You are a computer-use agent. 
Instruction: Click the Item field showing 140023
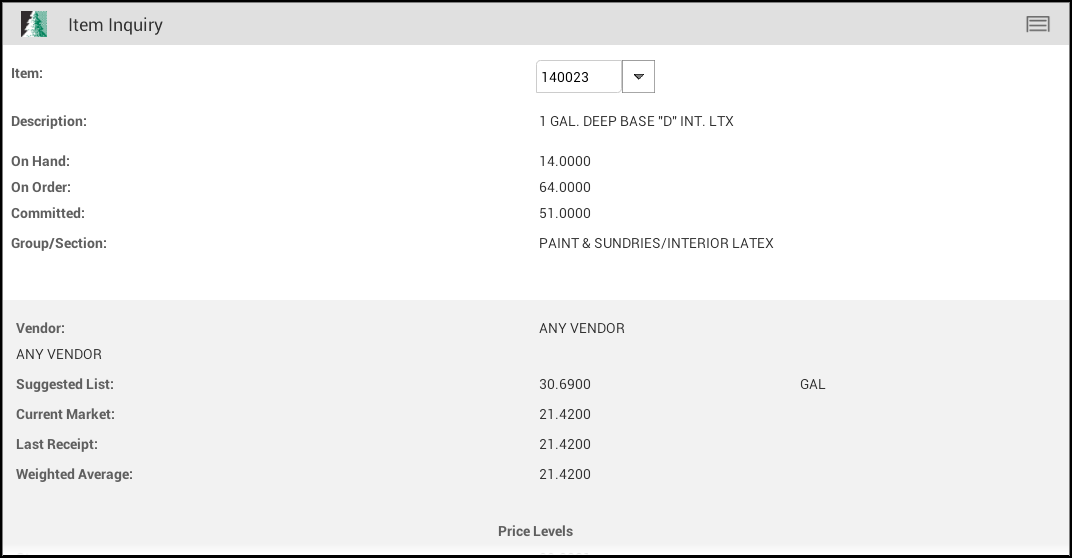(578, 77)
